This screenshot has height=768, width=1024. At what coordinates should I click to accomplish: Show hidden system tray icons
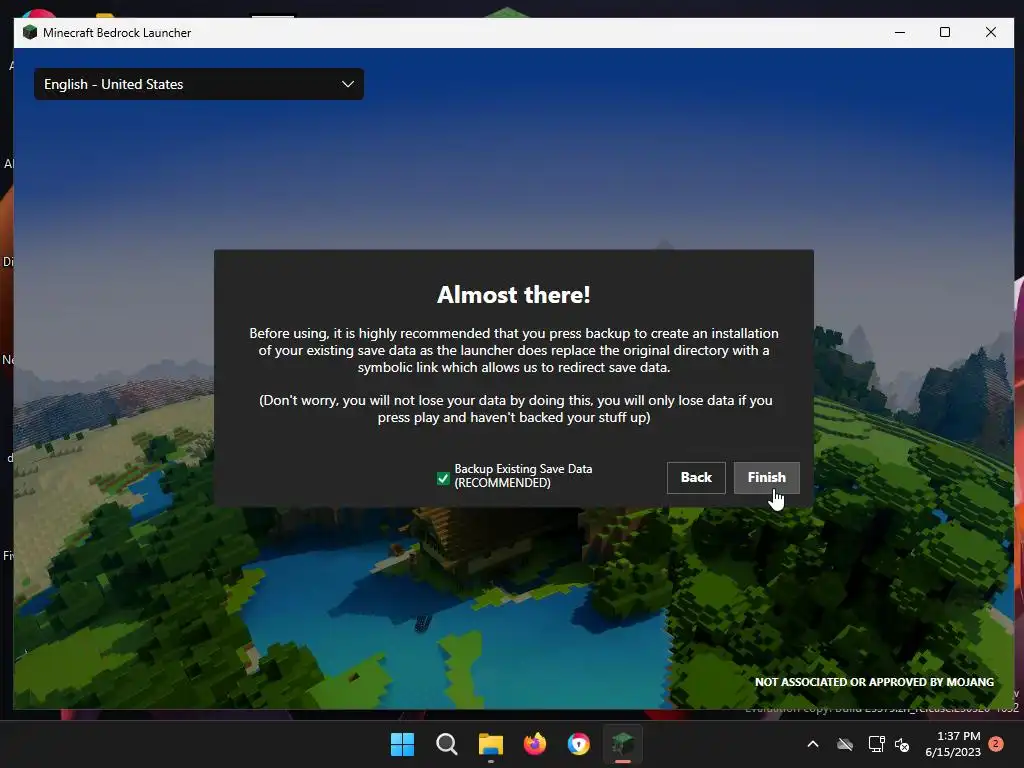(x=813, y=744)
